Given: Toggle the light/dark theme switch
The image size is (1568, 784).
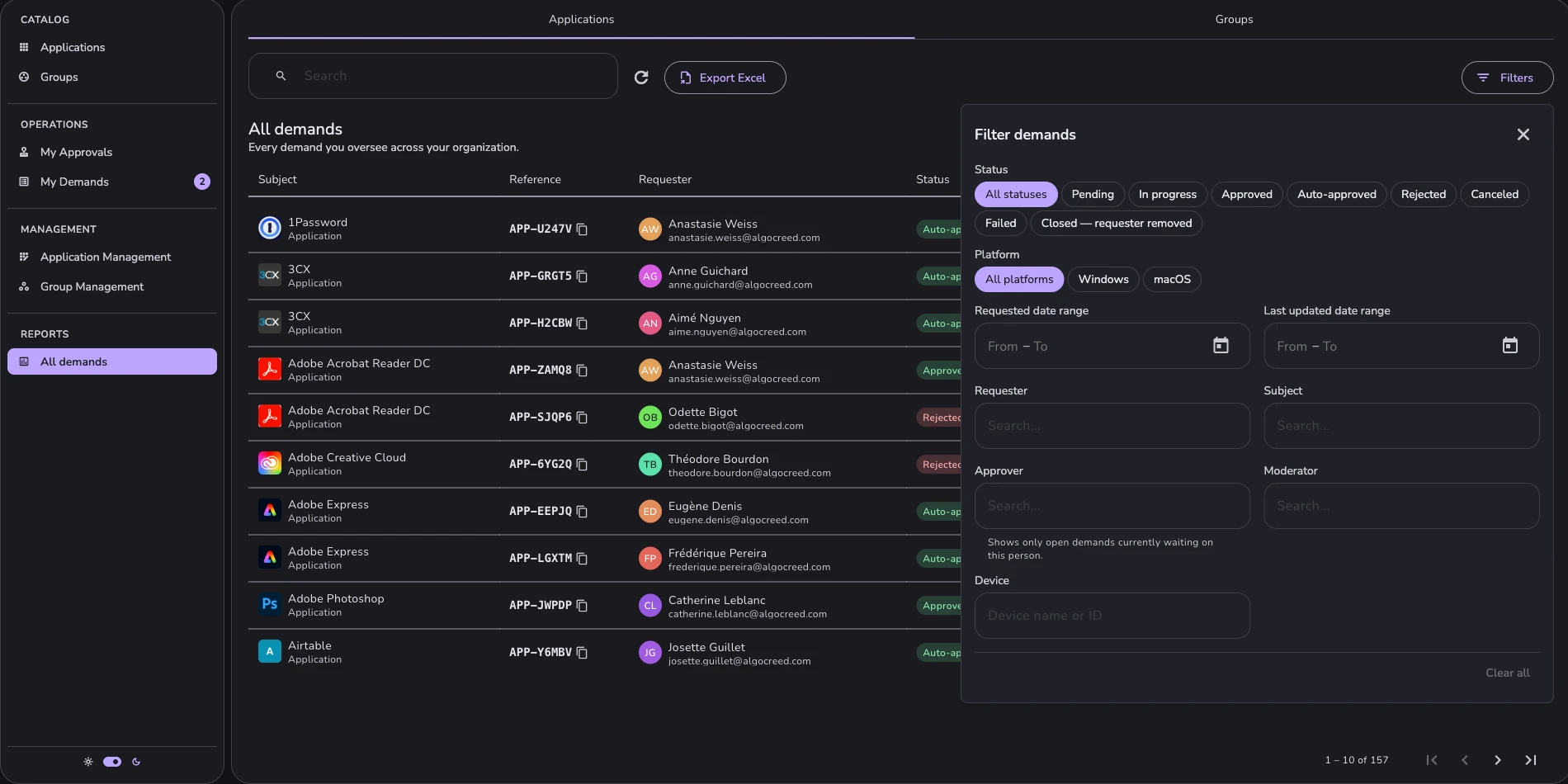Looking at the screenshot, I should 112,762.
